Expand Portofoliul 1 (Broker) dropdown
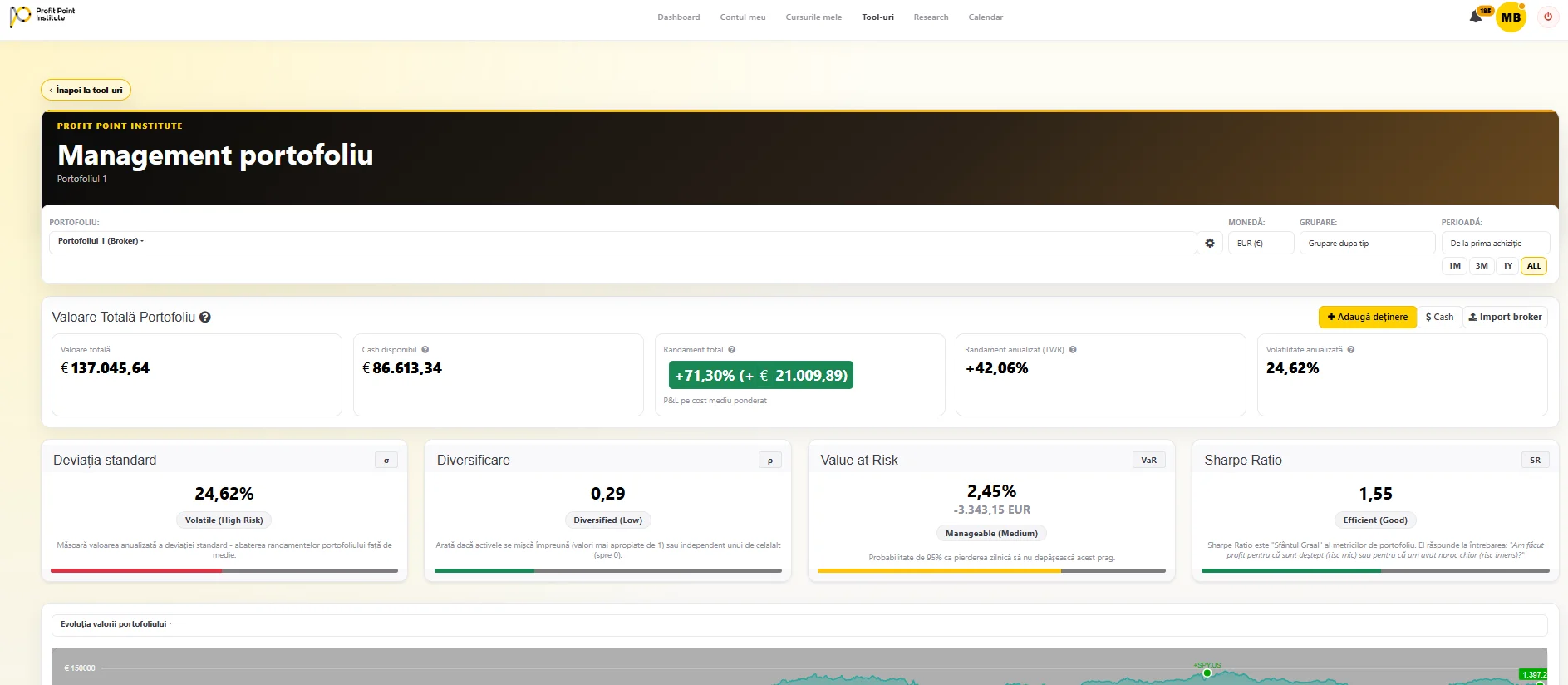The image size is (1568, 685). [622, 242]
